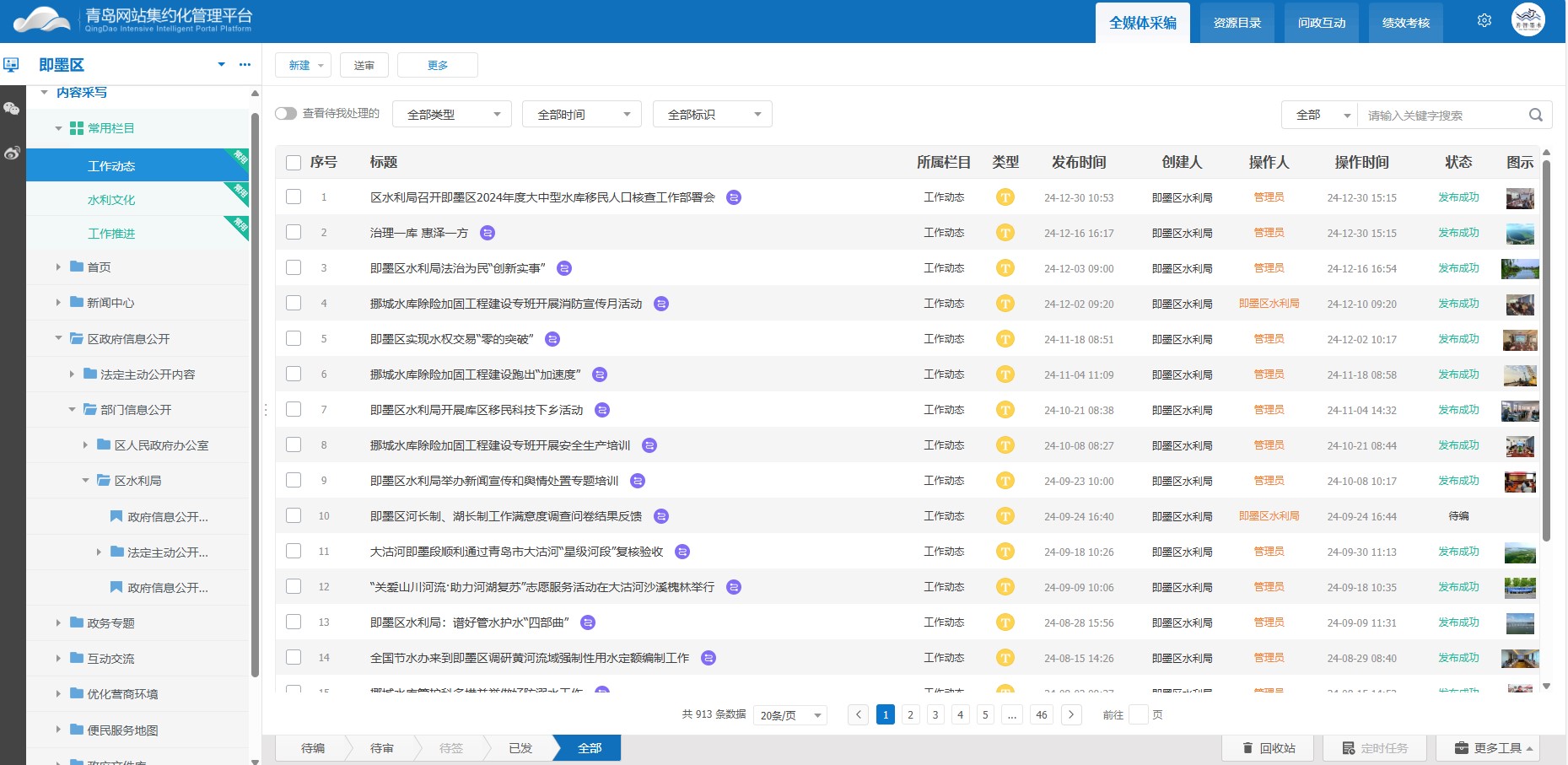Screen dimensions: 1568x765
Task: Check the select-all checkbox in table header
Action: coord(294,163)
